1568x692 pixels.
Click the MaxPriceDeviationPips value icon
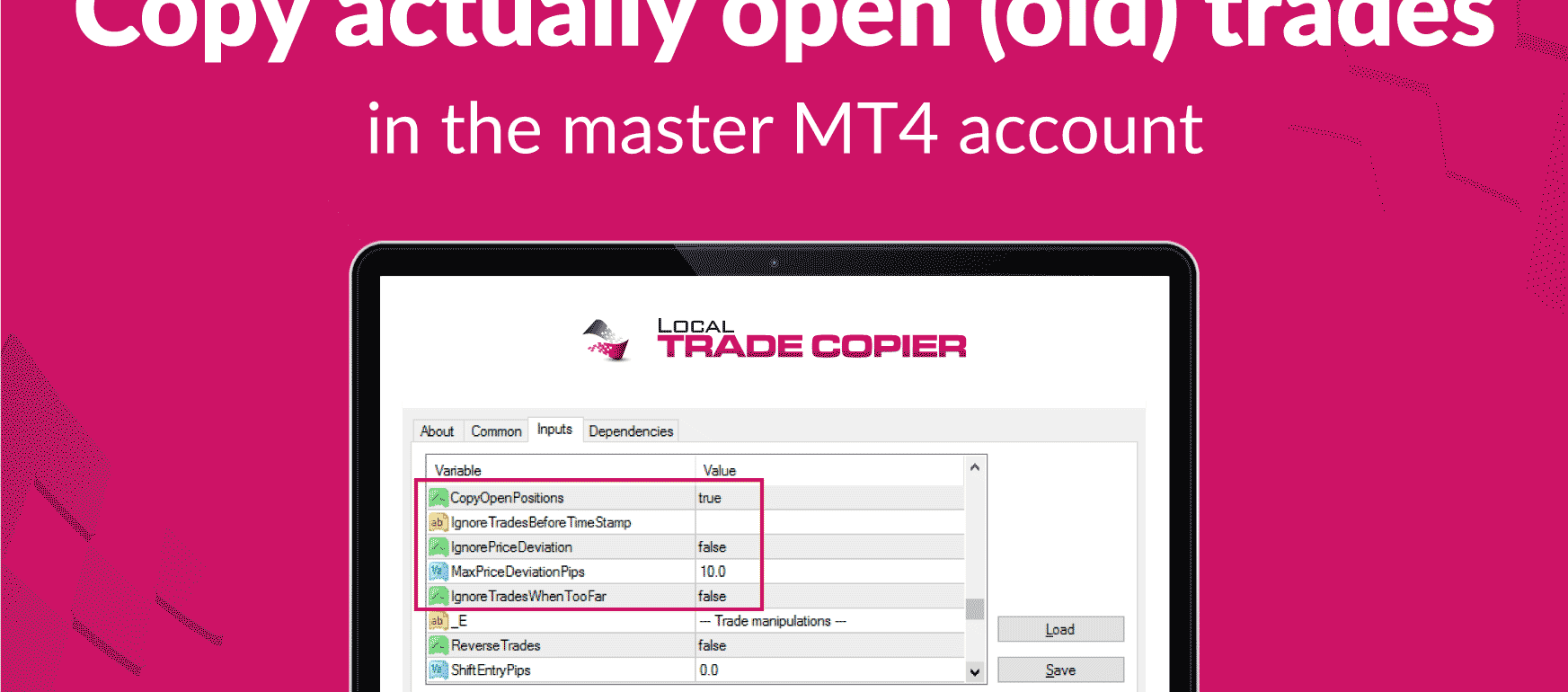pyautogui.click(x=438, y=572)
